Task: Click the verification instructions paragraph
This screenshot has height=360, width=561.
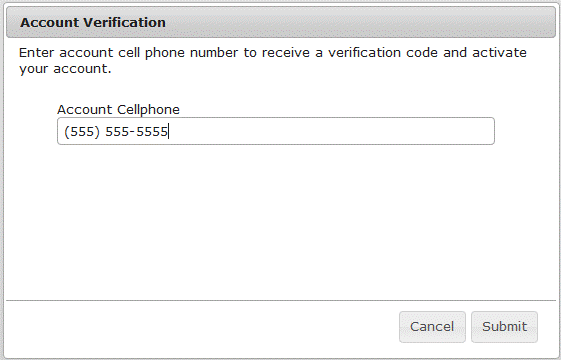Action: (x=273, y=60)
